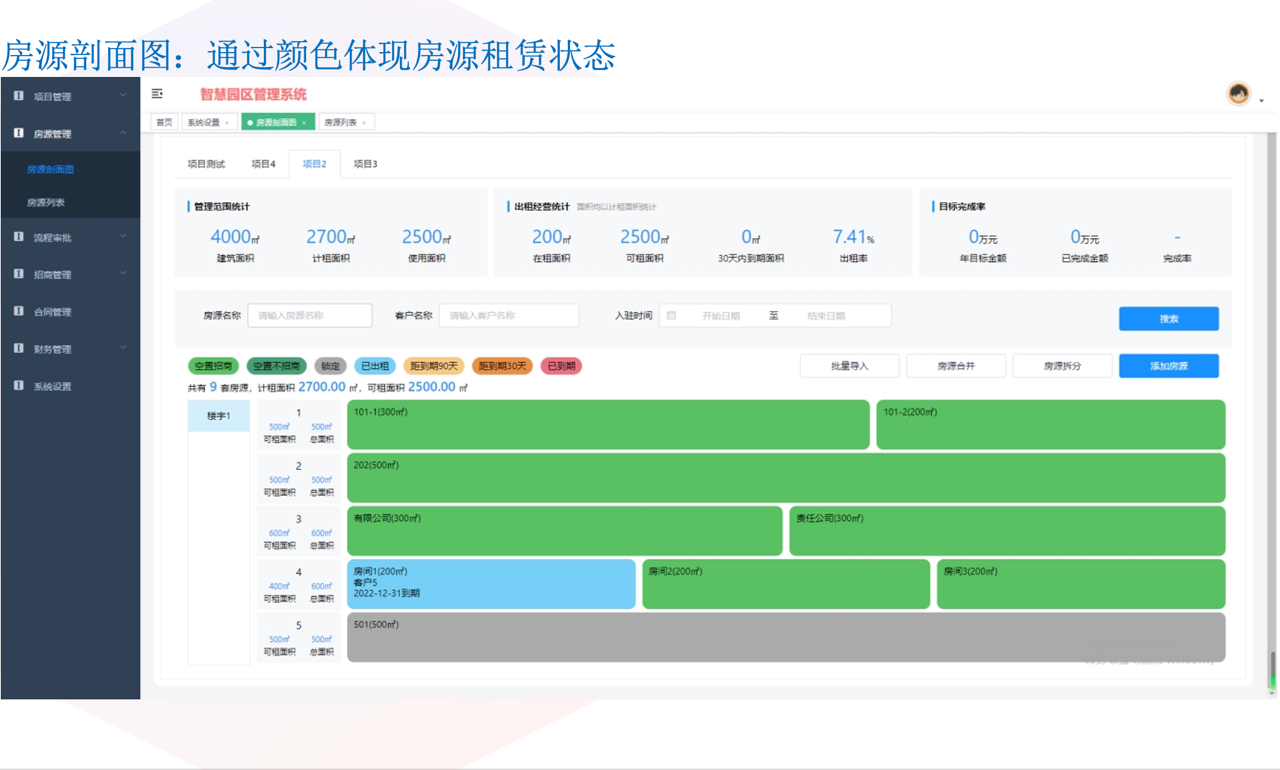Open the 房源剖面图 submenu item
Screen dimensions: 1280x770
(x=70, y=170)
